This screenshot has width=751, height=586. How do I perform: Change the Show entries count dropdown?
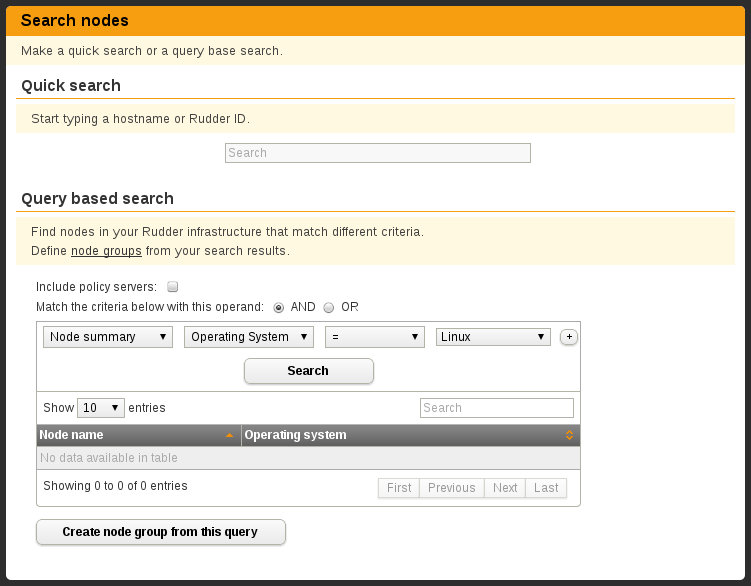(101, 408)
